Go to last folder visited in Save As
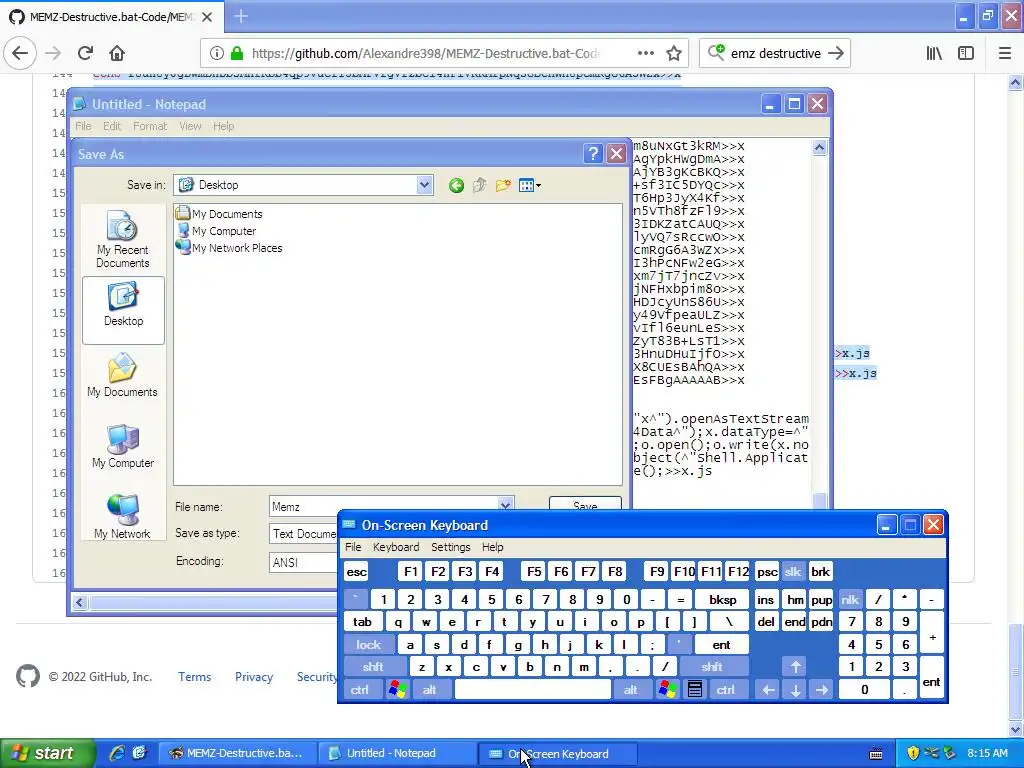The width and height of the screenshot is (1024, 768). pyautogui.click(x=456, y=185)
